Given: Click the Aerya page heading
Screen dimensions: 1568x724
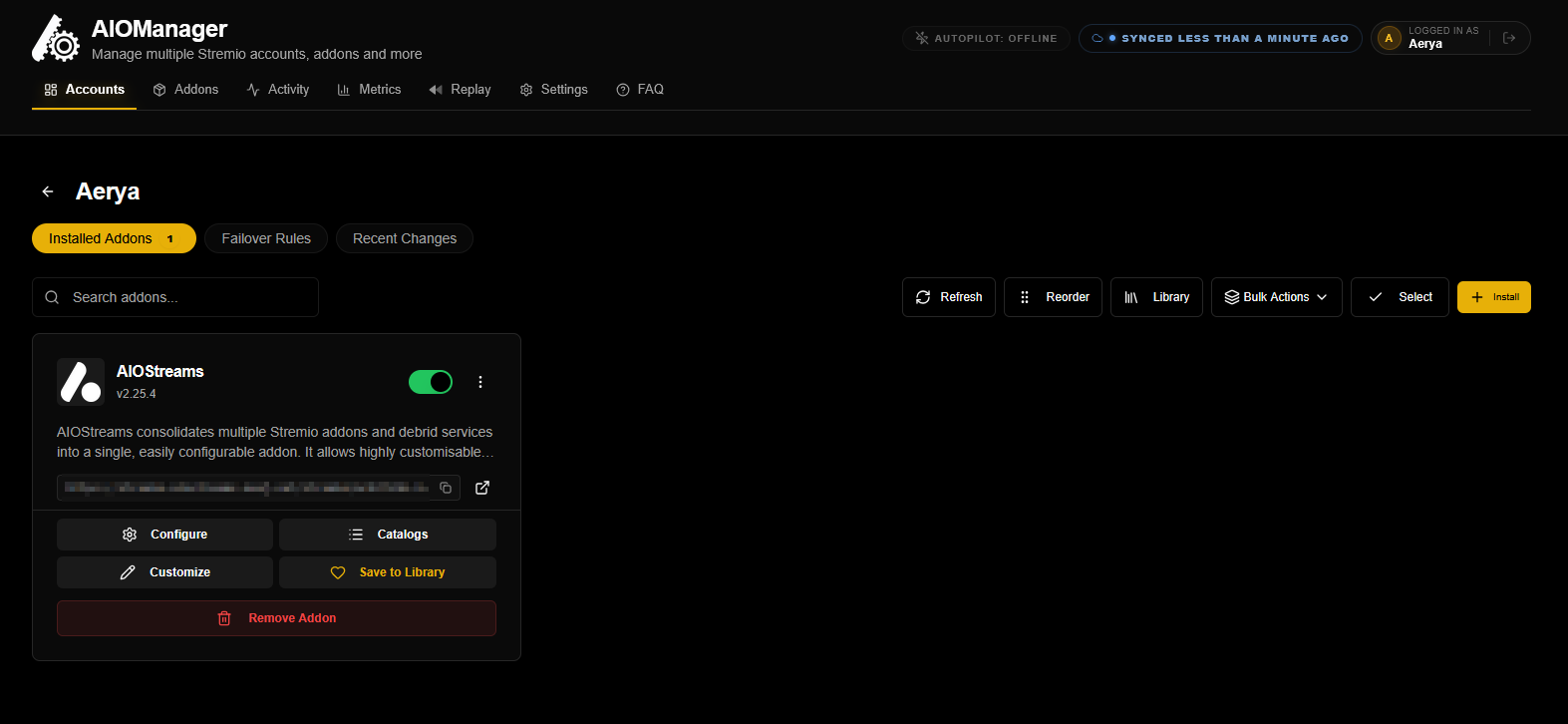Looking at the screenshot, I should (x=108, y=191).
